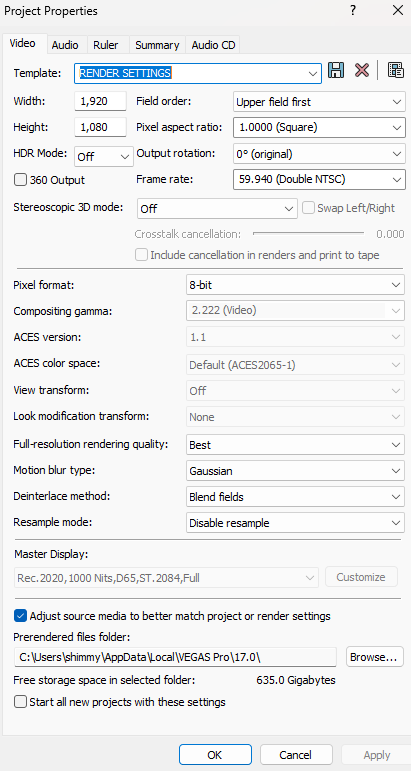Image resolution: width=411 pixels, height=771 pixels.
Task: Check Start all new projects with these settings
Action: 20,702
